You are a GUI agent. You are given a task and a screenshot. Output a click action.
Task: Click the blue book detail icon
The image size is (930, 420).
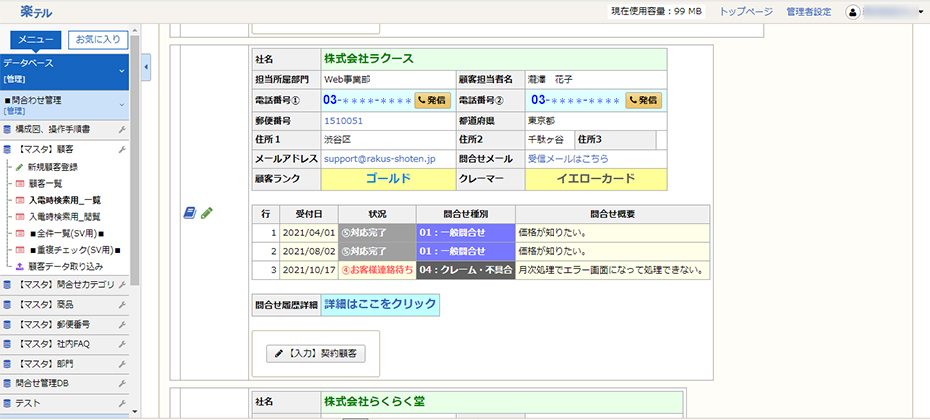click(190, 212)
